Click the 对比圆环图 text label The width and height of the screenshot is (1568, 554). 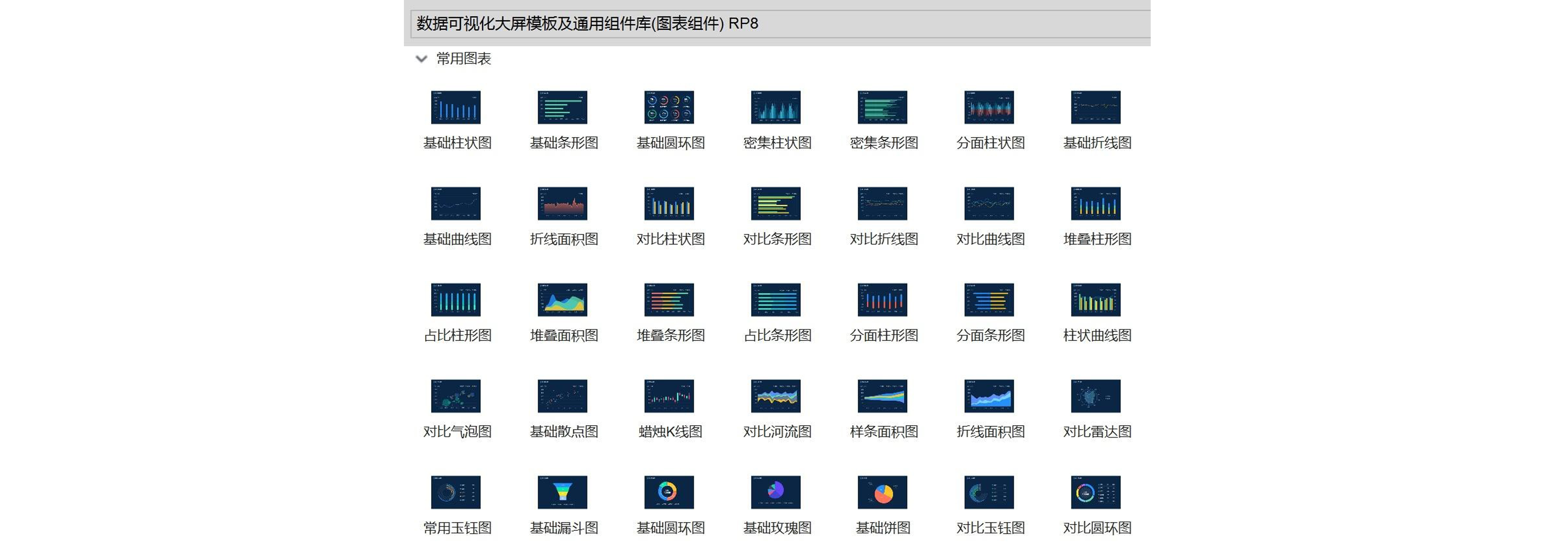point(1097,528)
